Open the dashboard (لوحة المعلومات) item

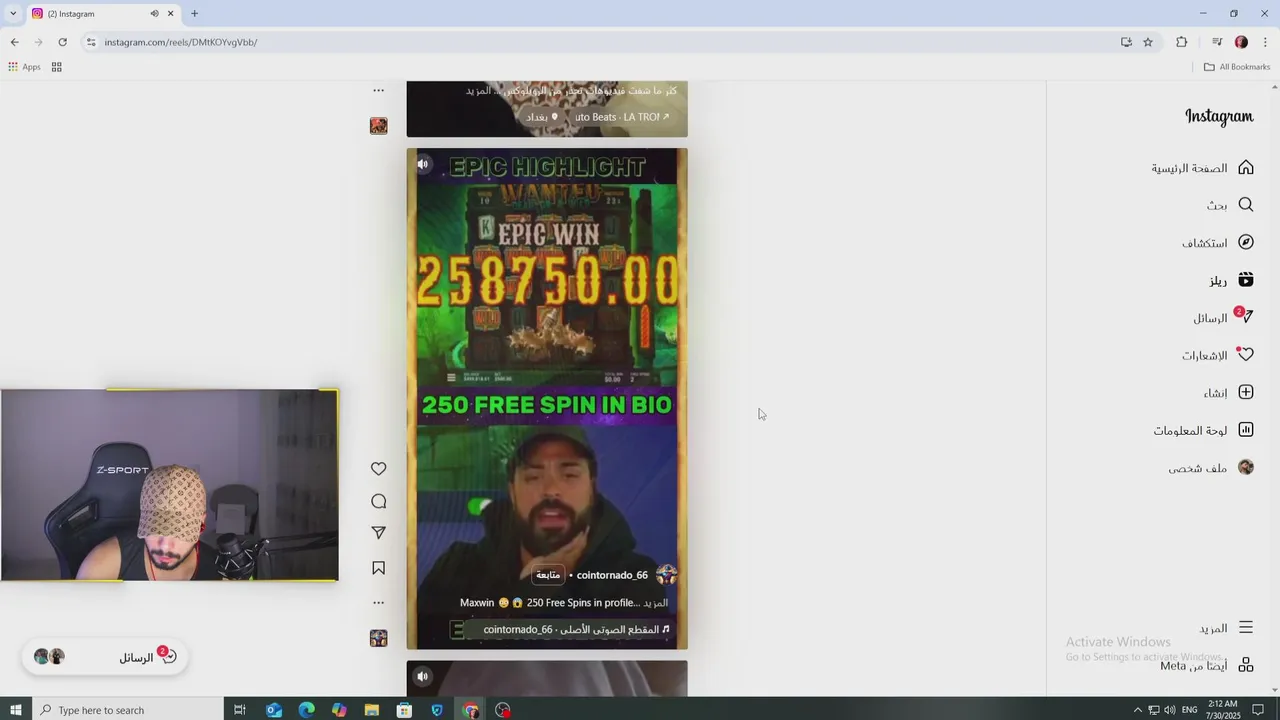(1203, 431)
